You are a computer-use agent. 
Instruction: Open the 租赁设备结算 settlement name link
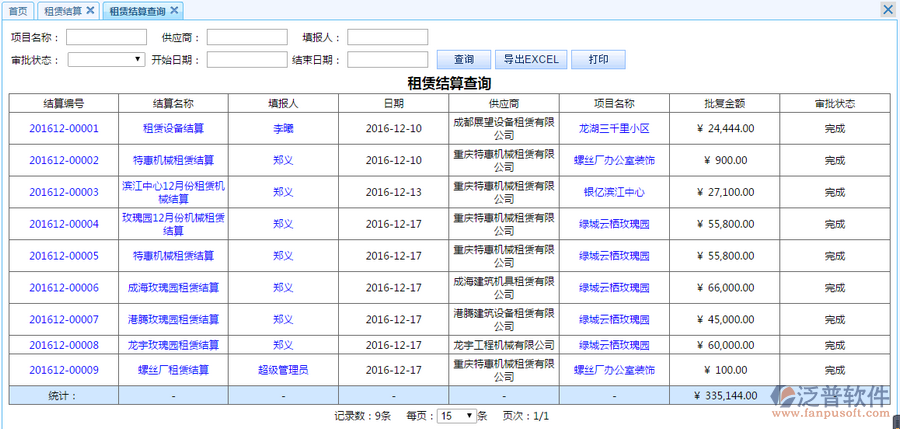173,129
